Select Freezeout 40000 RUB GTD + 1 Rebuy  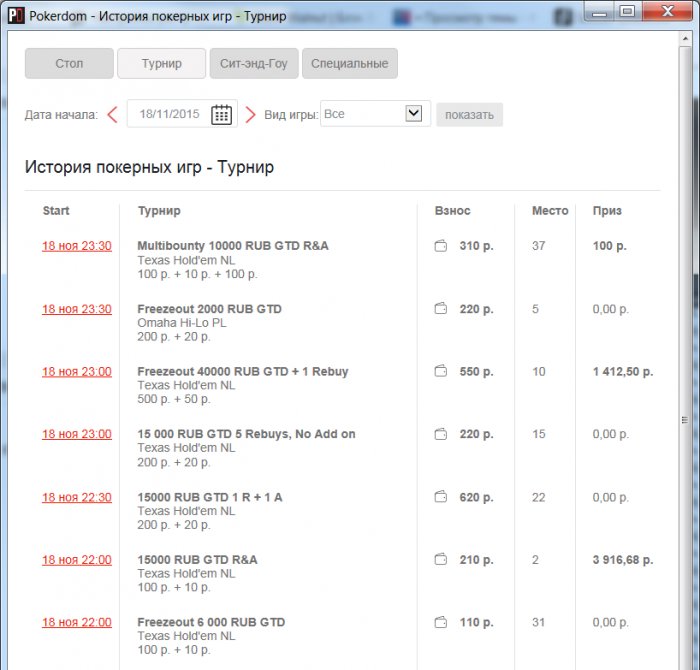[x=243, y=371]
